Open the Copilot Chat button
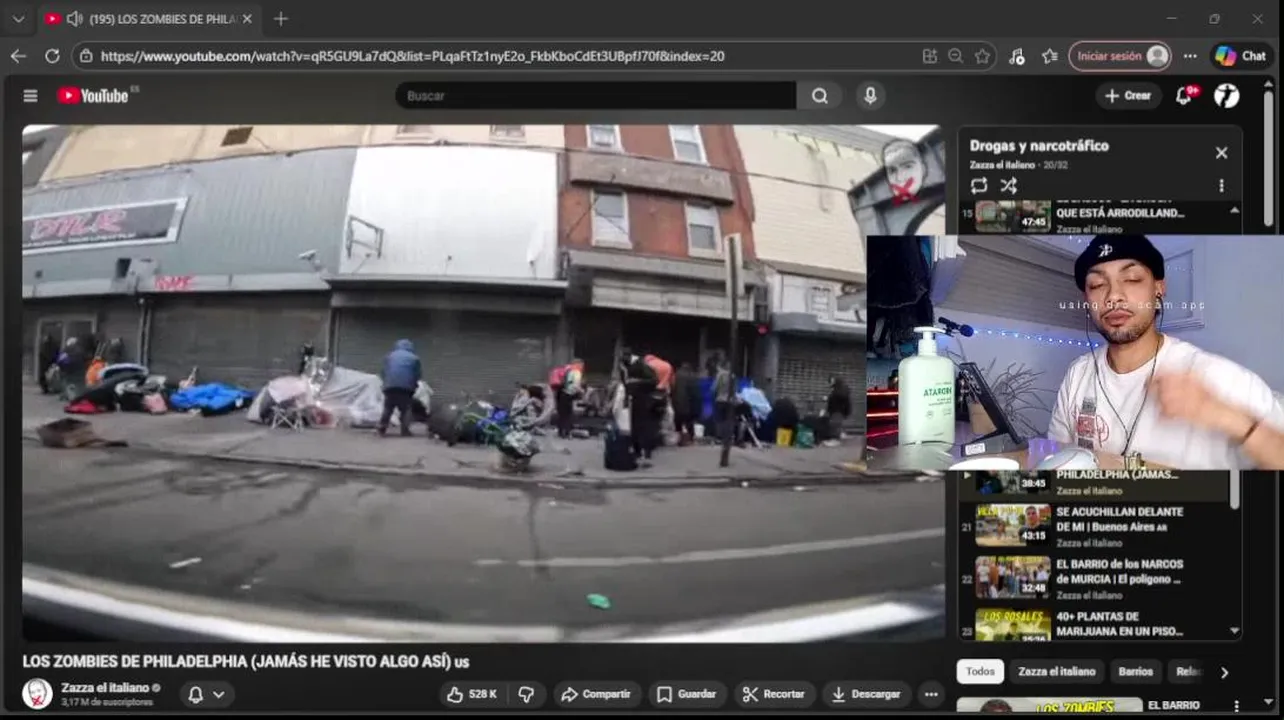 pyautogui.click(x=1241, y=56)
